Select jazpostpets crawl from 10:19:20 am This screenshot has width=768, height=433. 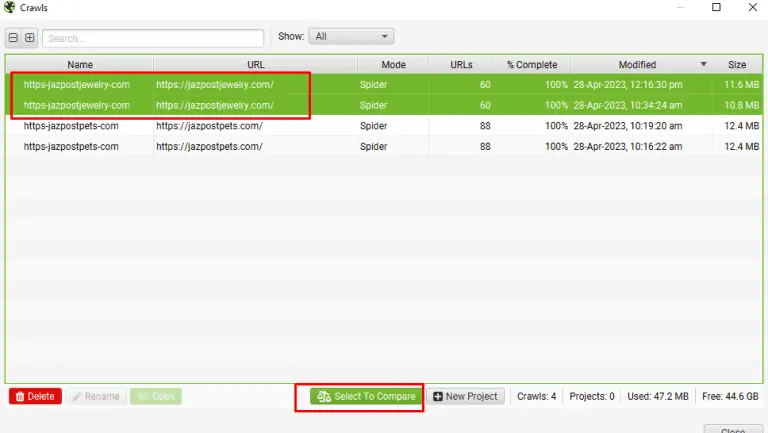click(384, 125)
